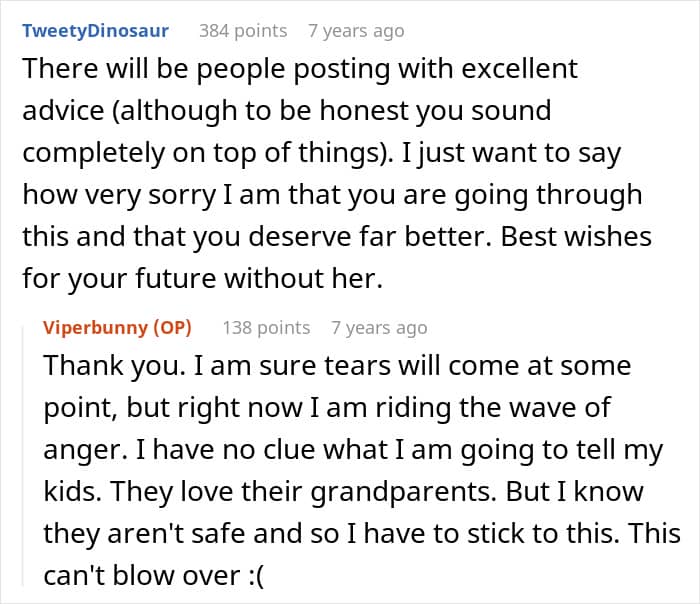Click the sad face emoticon ending the reply

click(x=255, y=575)
